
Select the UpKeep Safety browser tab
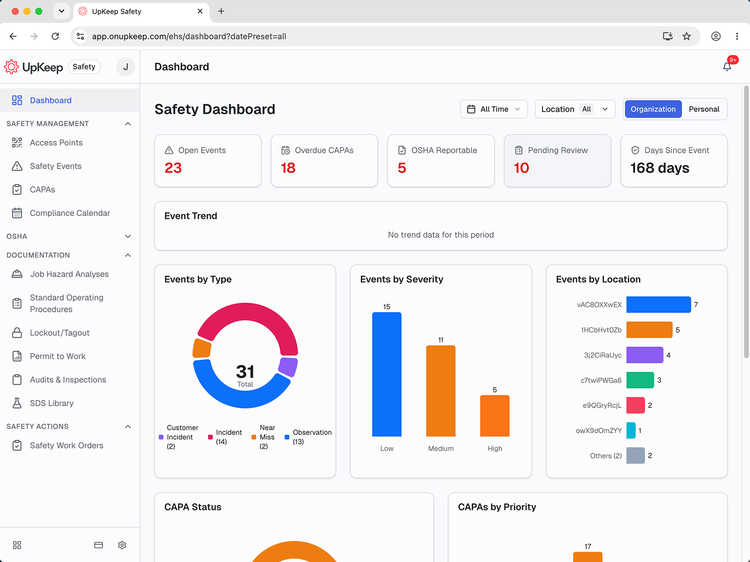tap(141, 11)
